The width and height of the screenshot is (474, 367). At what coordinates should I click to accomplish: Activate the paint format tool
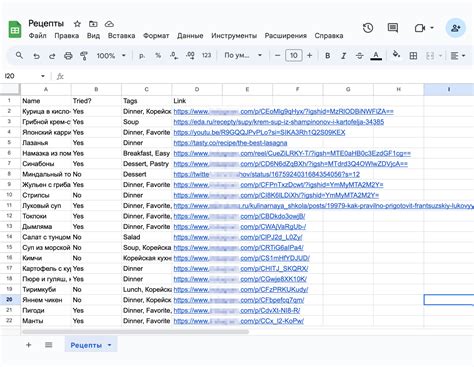84,56
